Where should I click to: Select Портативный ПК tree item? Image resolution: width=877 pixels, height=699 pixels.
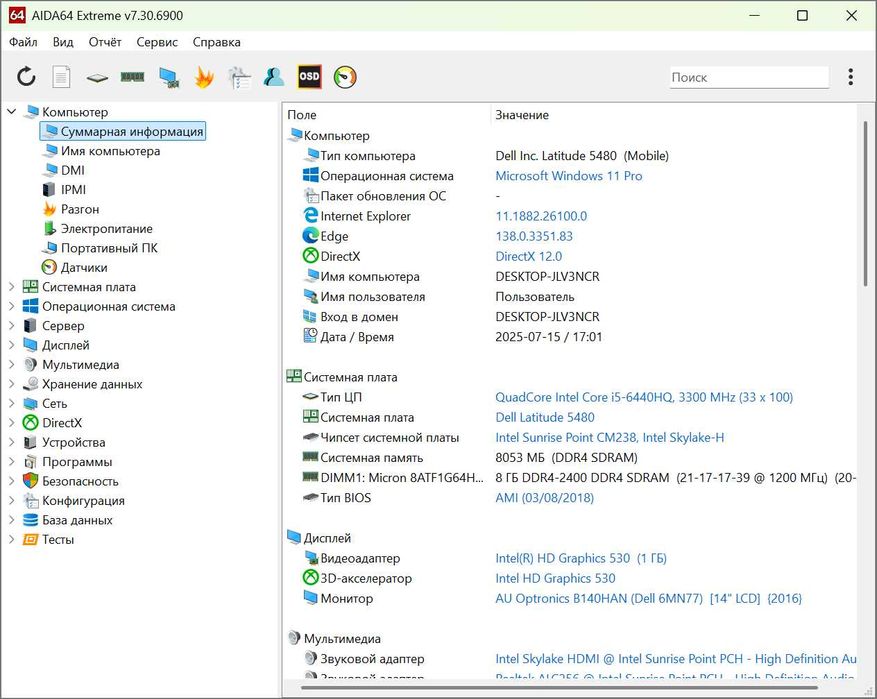point(109,248)
